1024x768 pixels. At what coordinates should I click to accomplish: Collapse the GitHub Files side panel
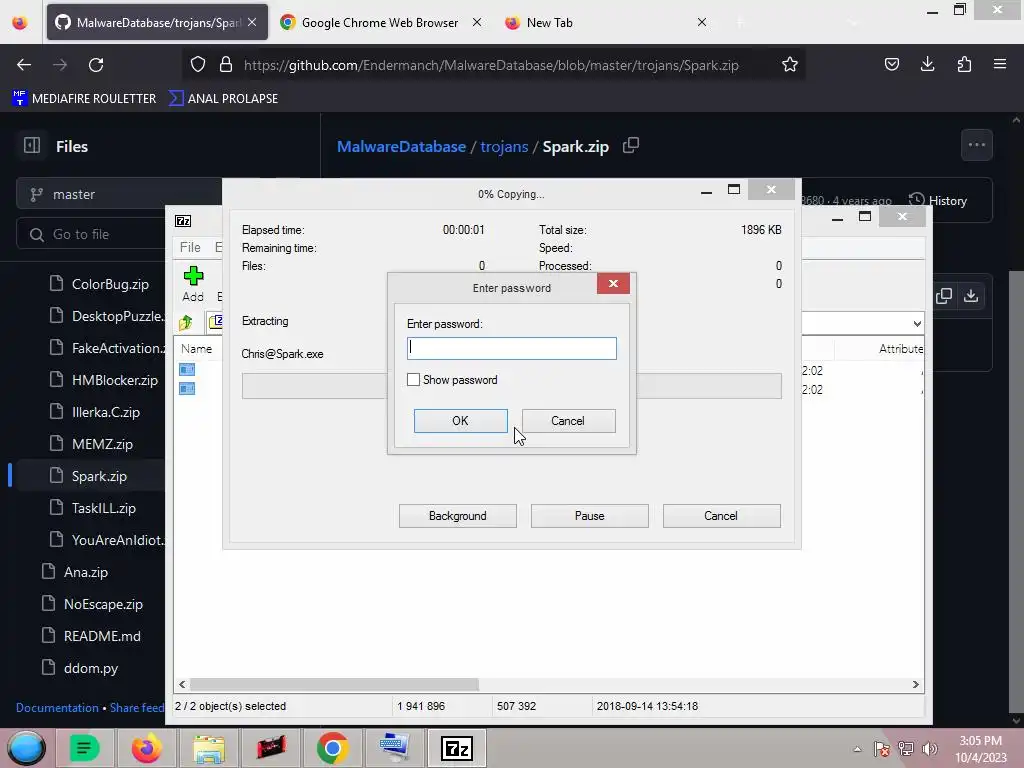point(31,145)
